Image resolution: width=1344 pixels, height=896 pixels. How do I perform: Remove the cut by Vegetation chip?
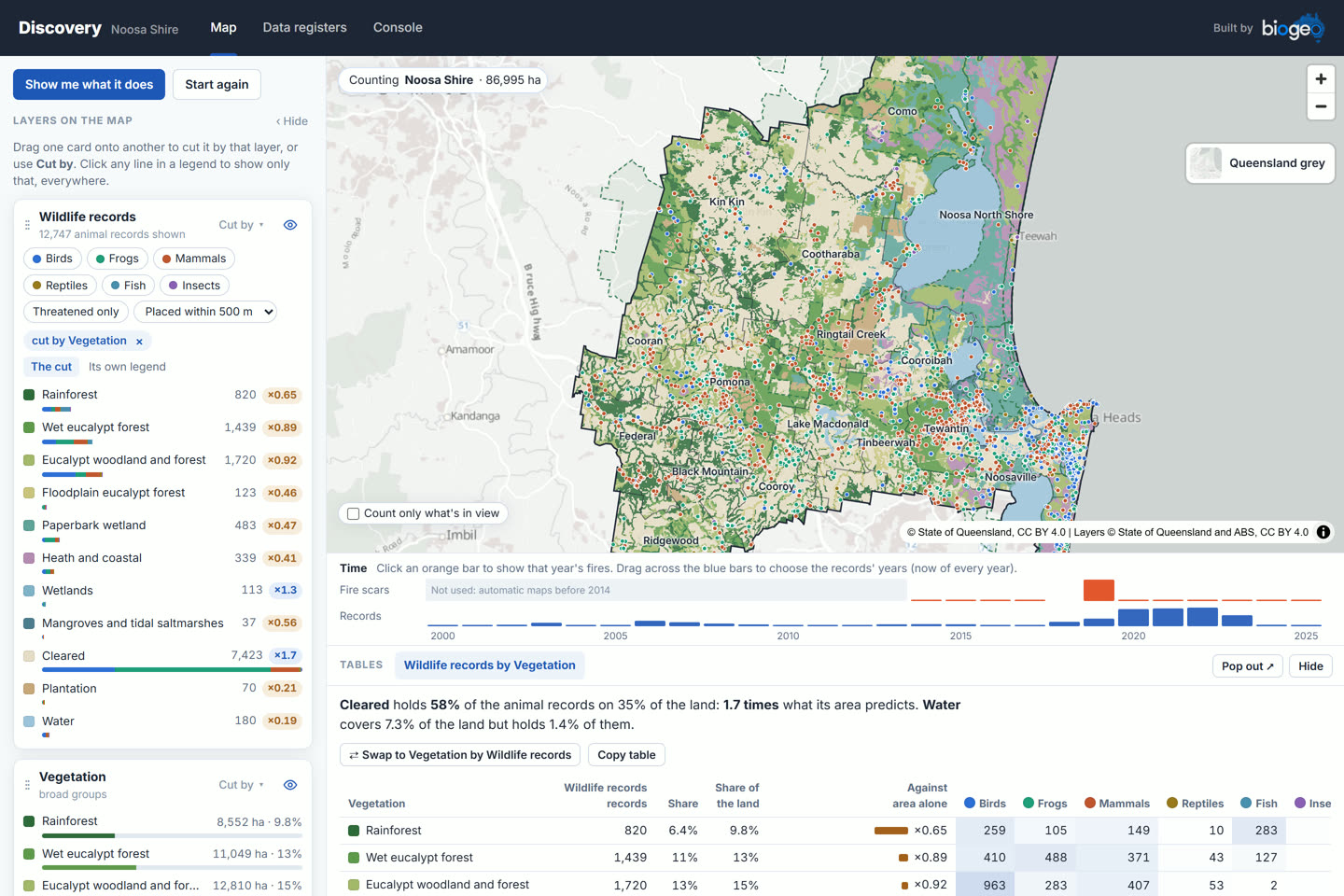click(139, 342)
